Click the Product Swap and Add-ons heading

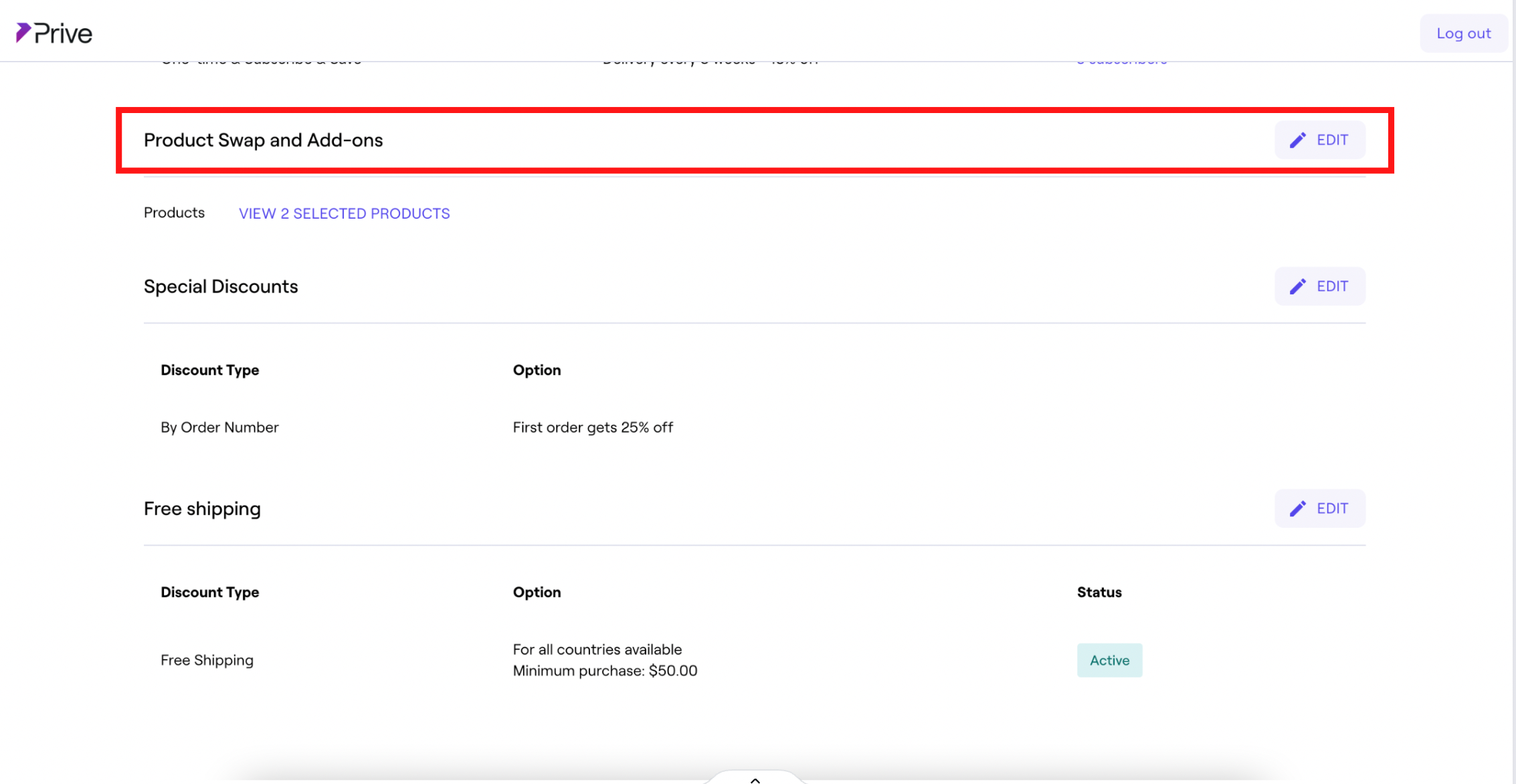[x=263, y=140]
